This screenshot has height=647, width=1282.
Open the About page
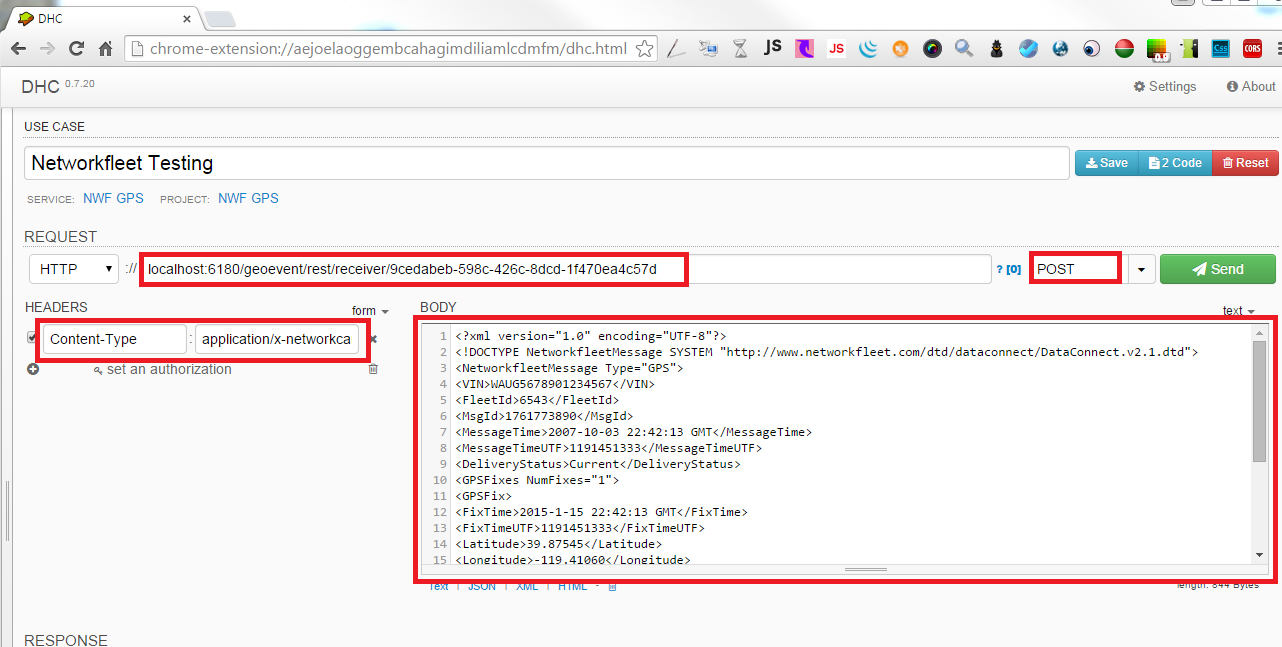(x=1251, y=87)
